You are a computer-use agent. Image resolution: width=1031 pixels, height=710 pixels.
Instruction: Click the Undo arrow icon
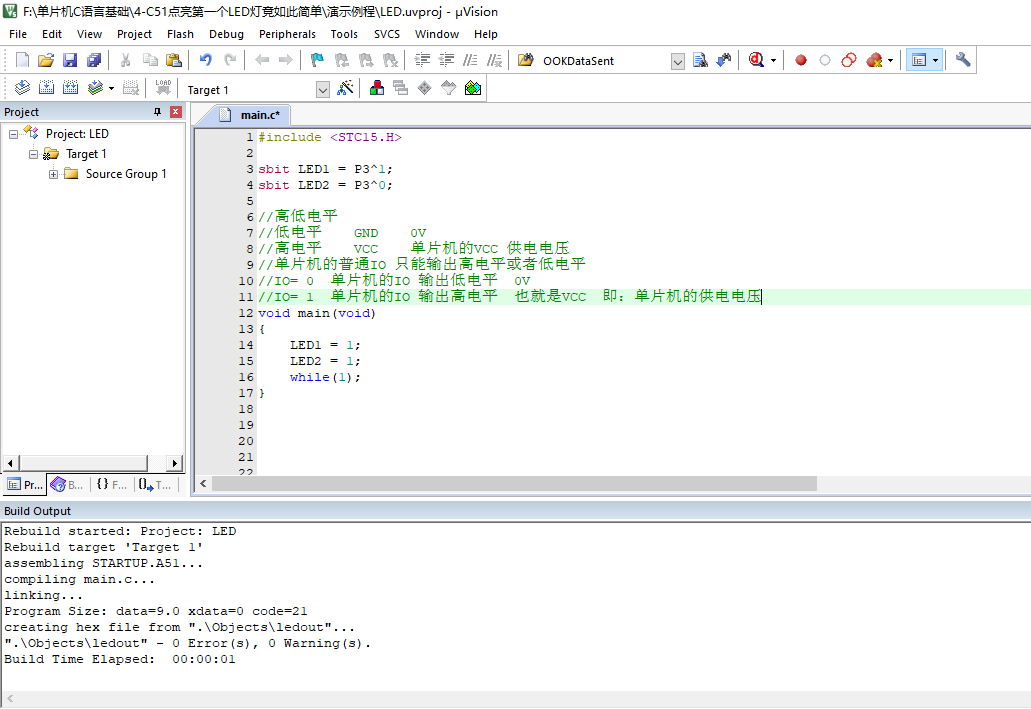pos(206,60)
